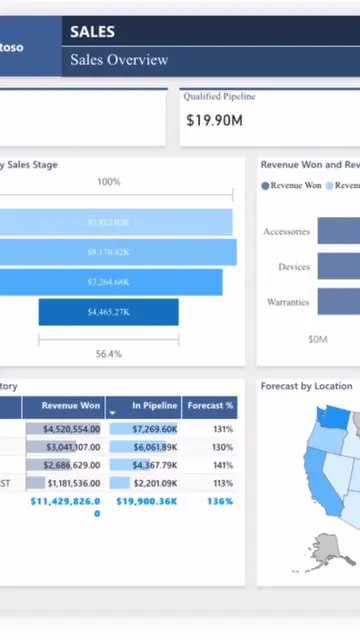Select the $8,170.42K funnel bar
The image size is (360, 640).
point(118,252)
